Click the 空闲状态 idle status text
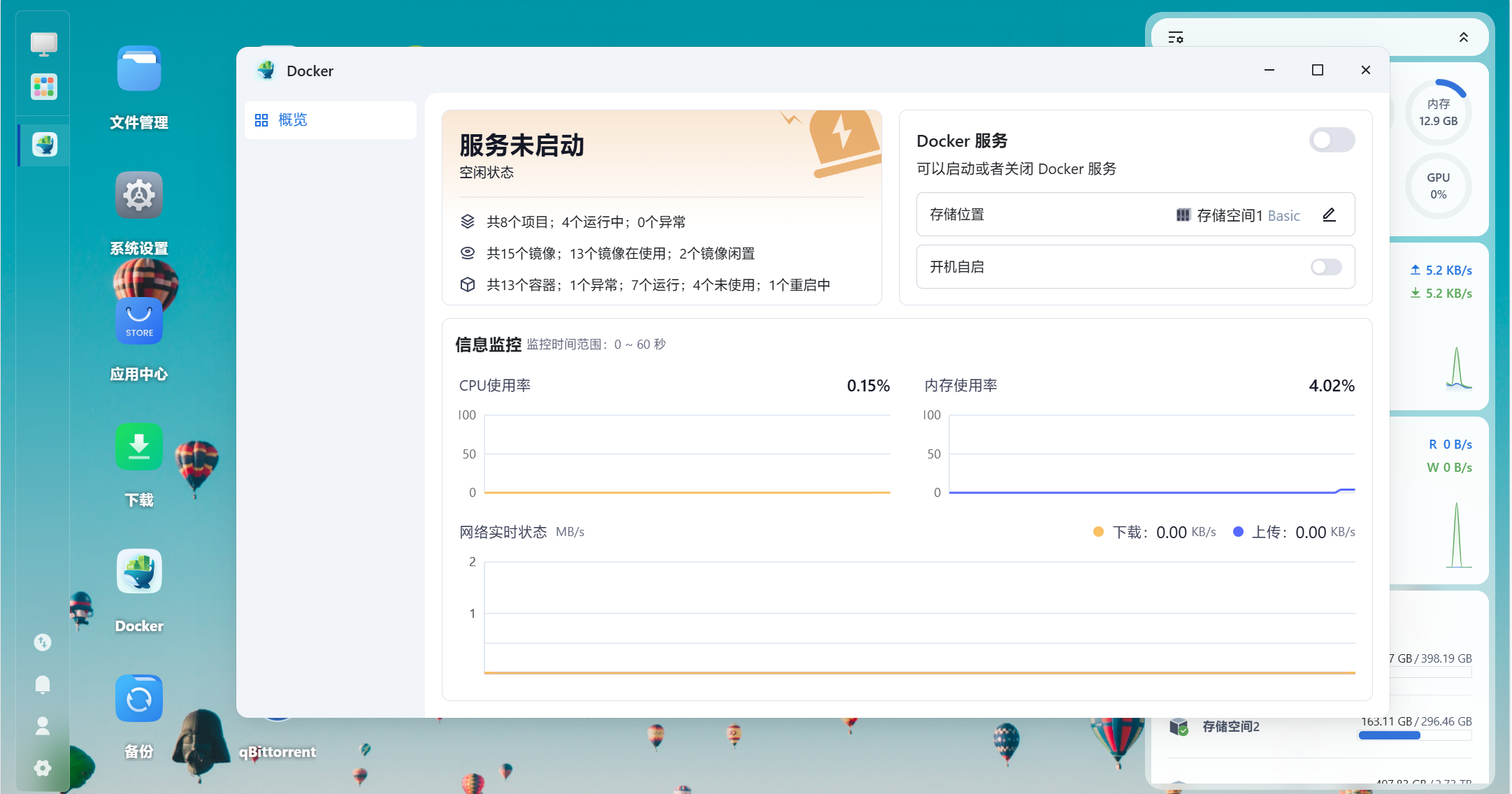 click(x=487, y=173)
